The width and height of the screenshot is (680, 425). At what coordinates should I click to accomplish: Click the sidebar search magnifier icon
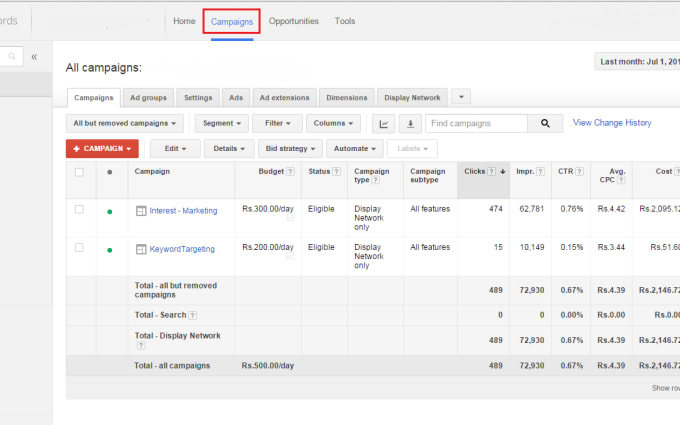coord(12,56)
